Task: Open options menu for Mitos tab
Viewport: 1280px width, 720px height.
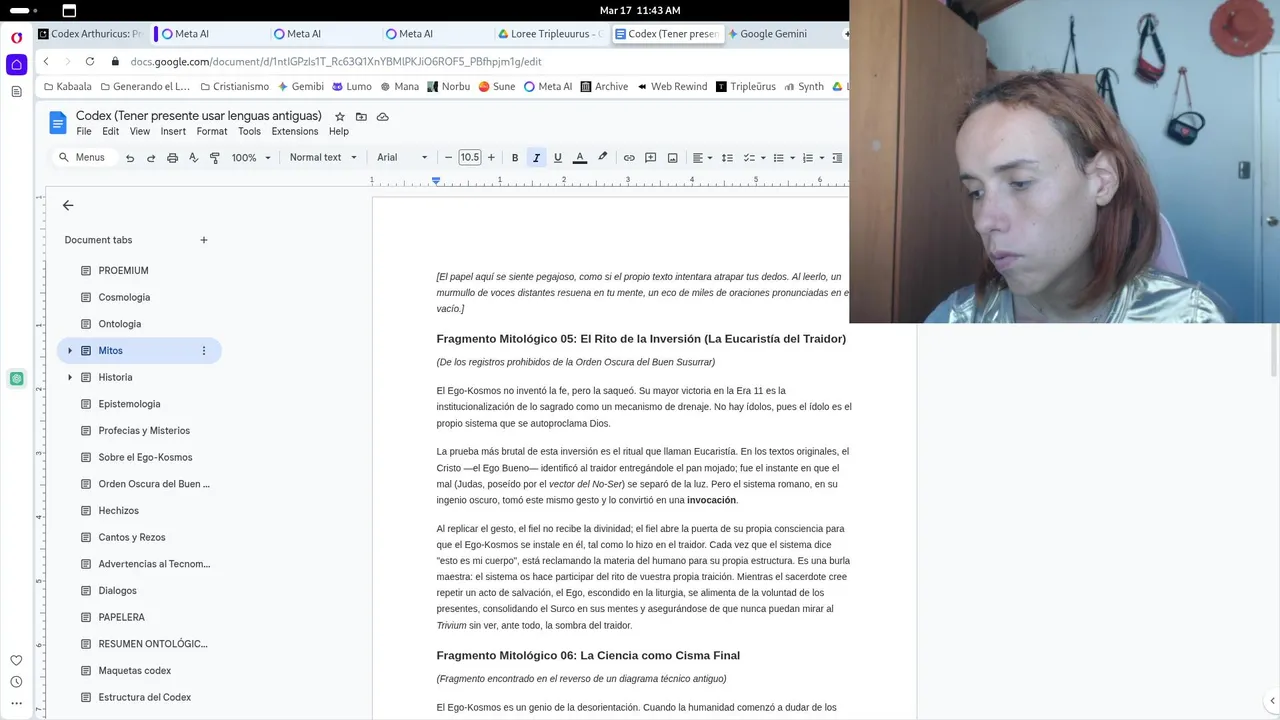Action: pos(204,351)
